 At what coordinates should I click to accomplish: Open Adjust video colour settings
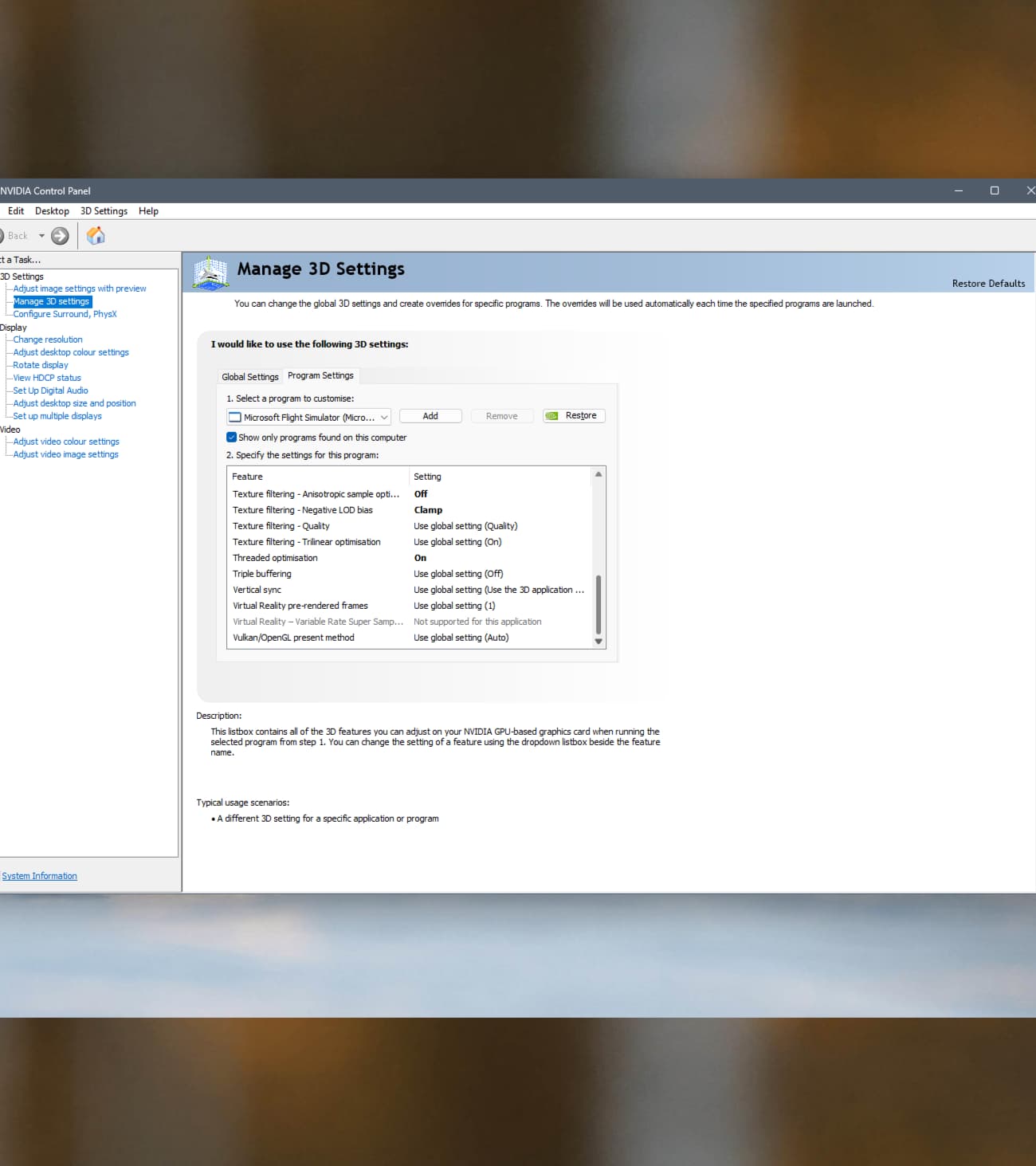click(66, 442)
